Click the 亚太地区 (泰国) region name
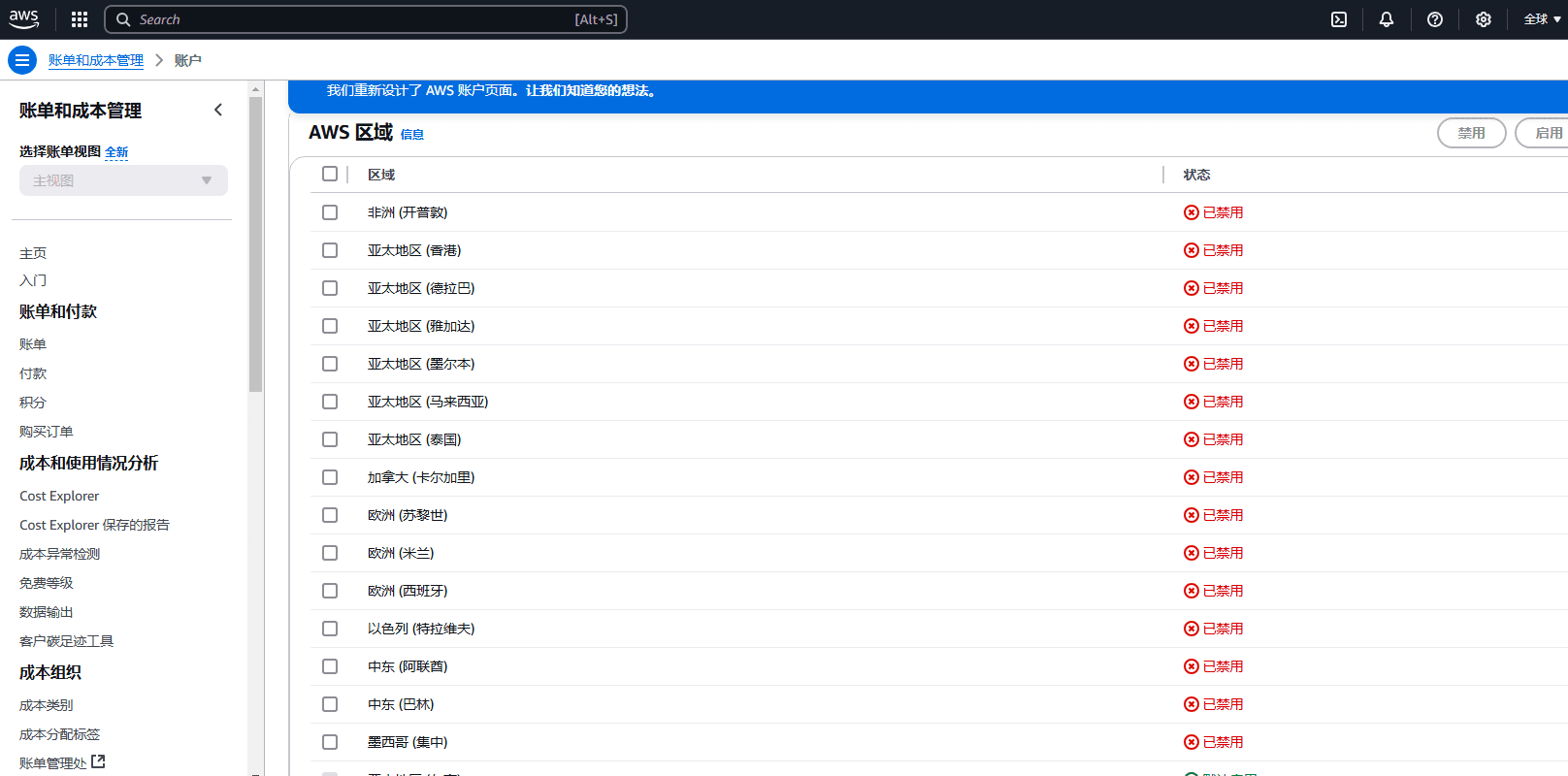This screenshot has width=1568, height=776. tap(414, 439)
